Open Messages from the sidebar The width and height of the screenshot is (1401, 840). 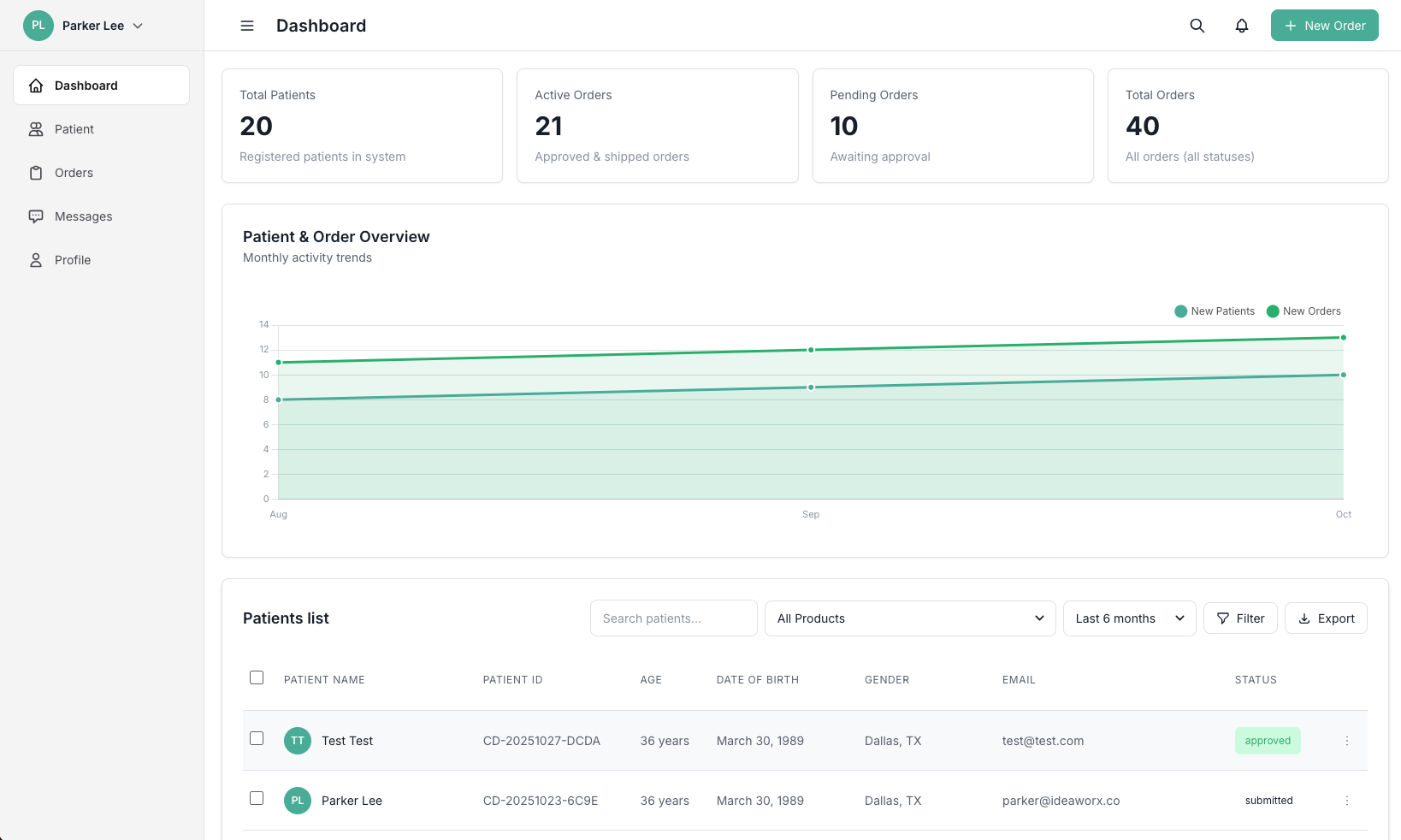tap(83, 216)
